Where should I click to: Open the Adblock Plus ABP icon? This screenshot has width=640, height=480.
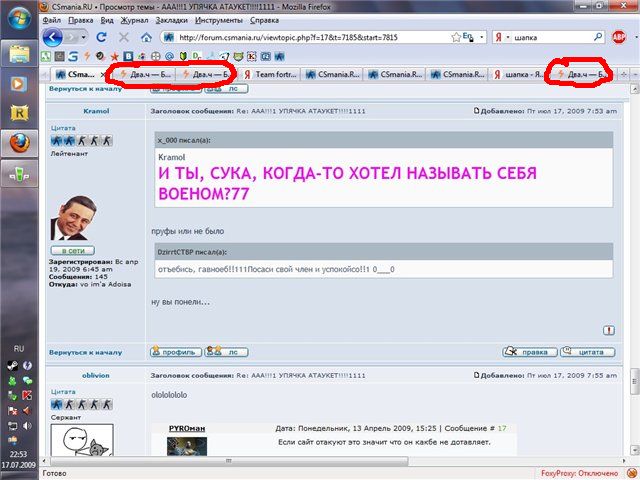619,38
